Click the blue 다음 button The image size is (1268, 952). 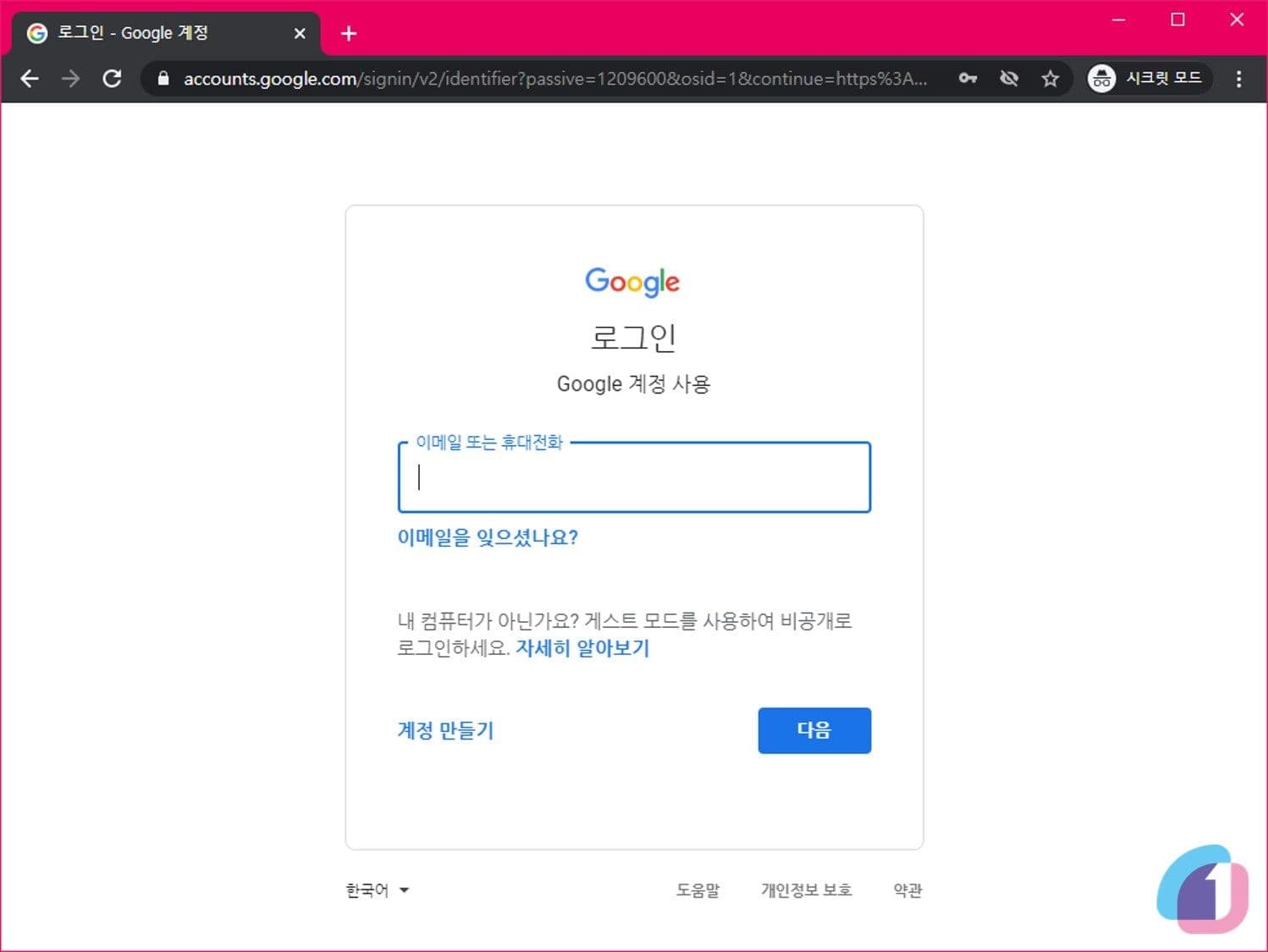814,730
